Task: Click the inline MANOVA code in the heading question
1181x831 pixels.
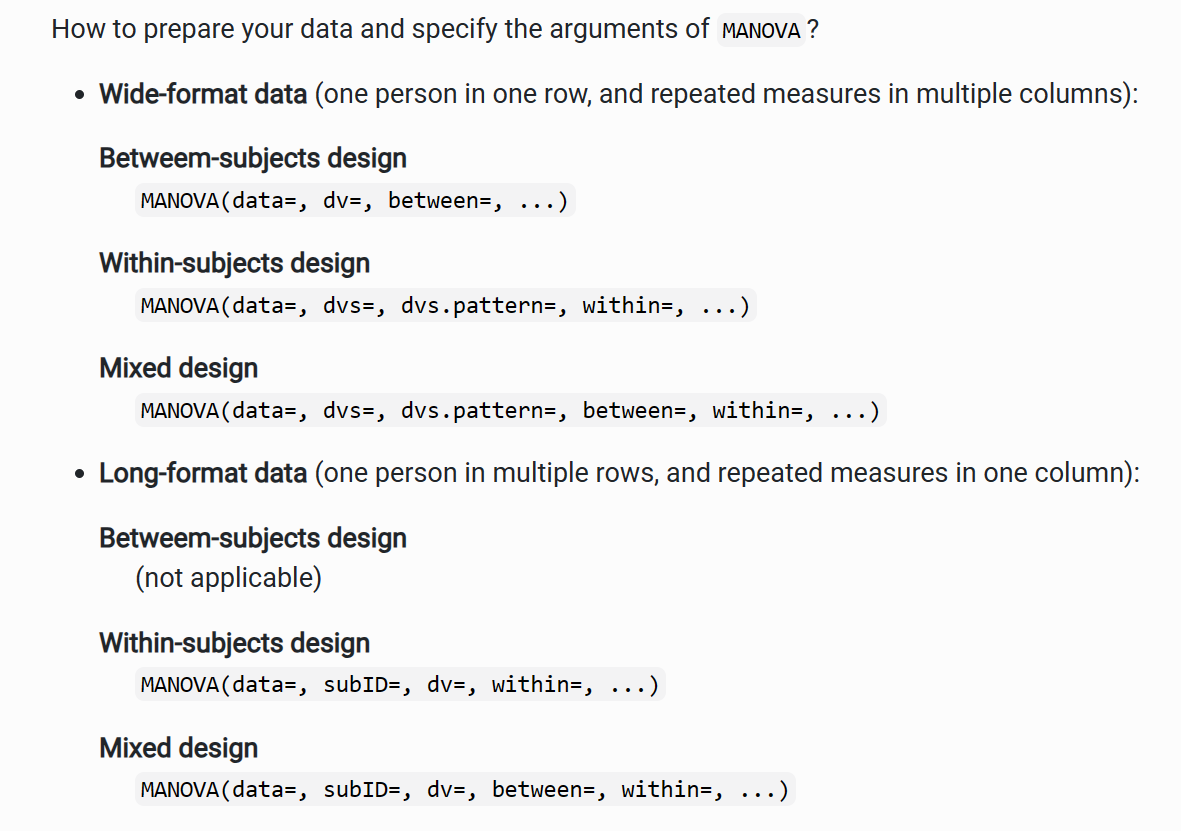Action: 761,31
